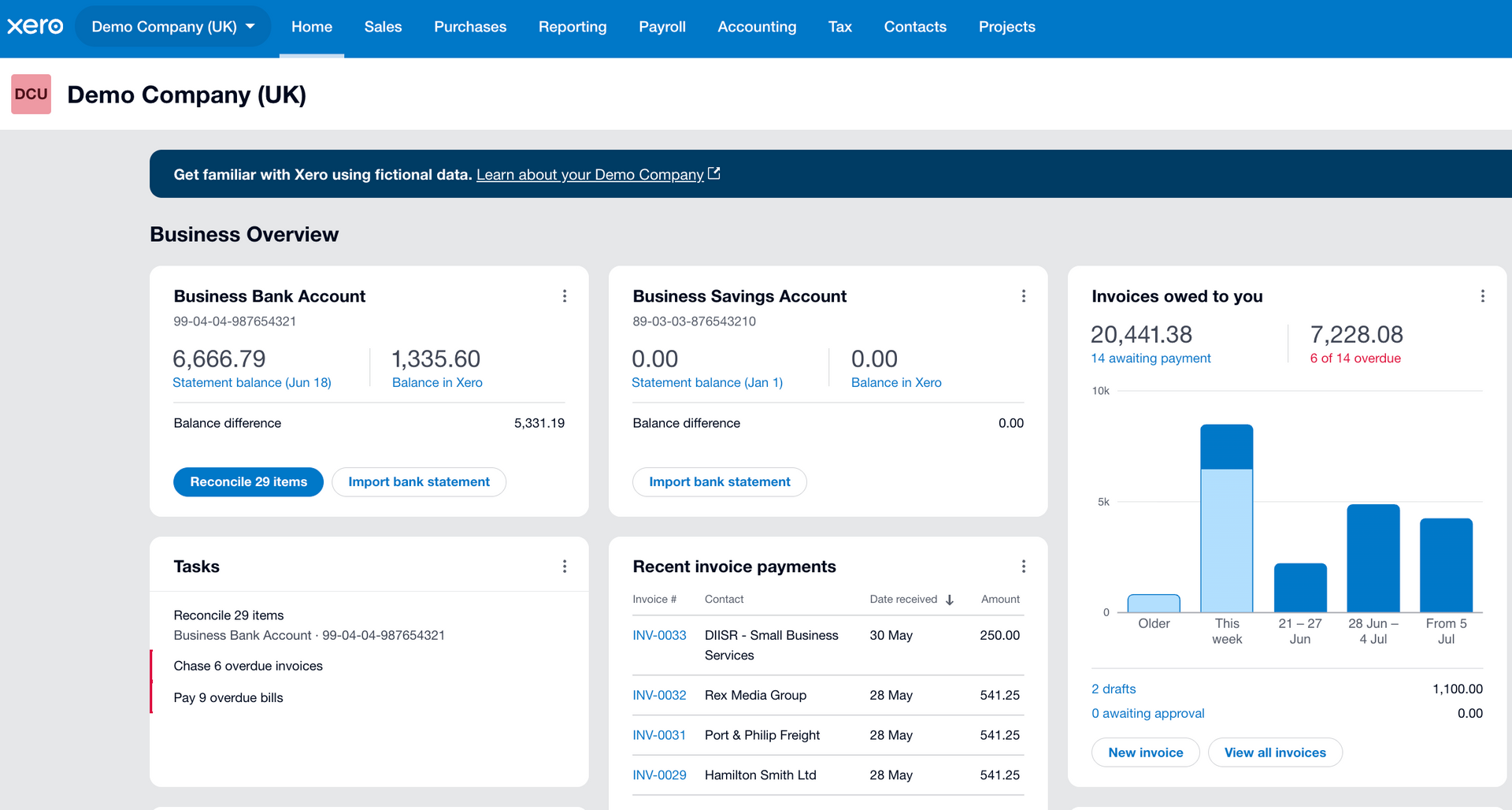Click the 2 drafts link
This screenshot has width=1512, height=810.
pos(1114,689)
